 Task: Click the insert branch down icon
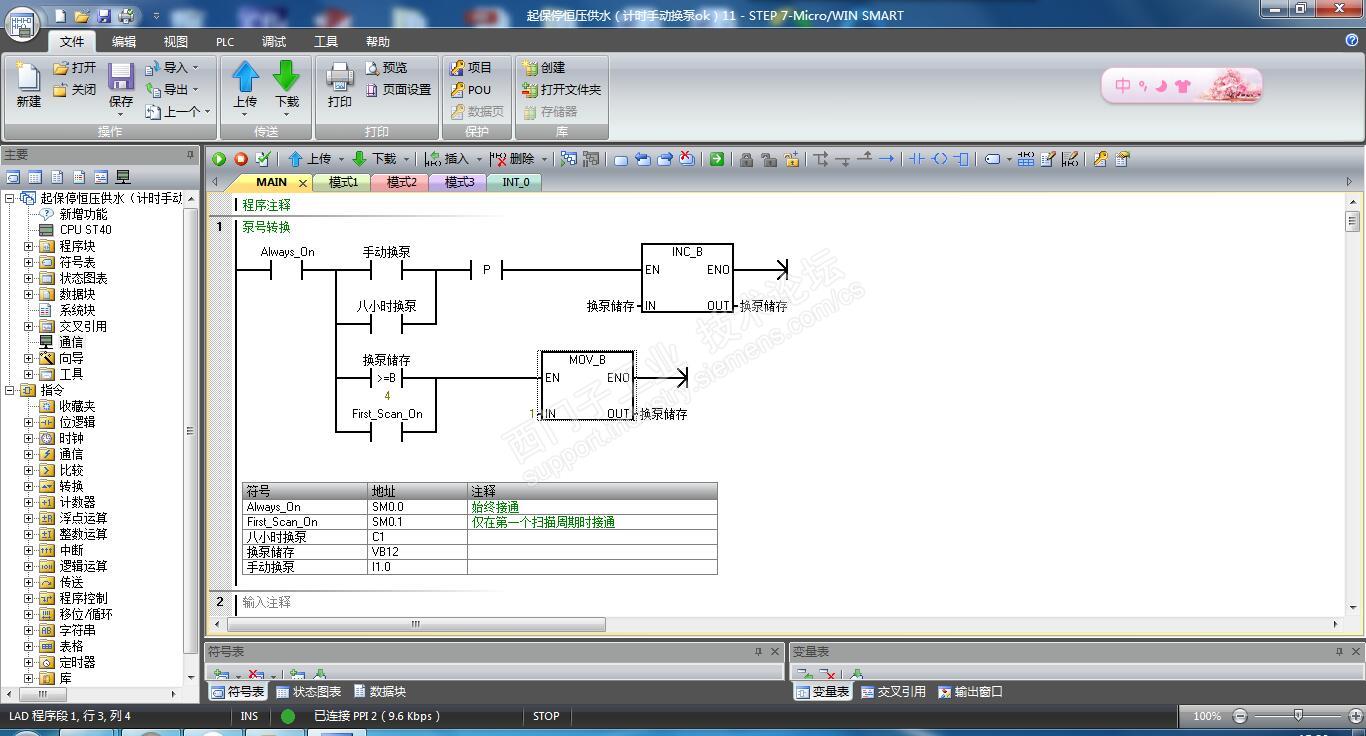[821, 159]
